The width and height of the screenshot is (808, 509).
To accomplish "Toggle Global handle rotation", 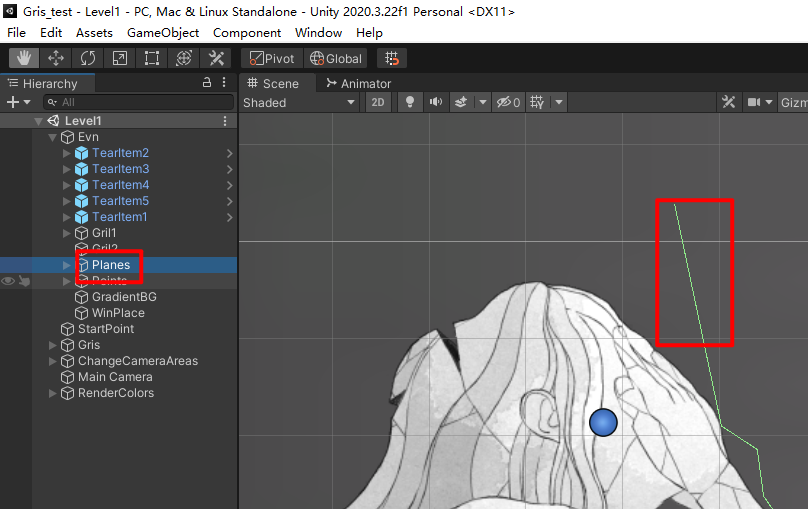I will [336, 58].
